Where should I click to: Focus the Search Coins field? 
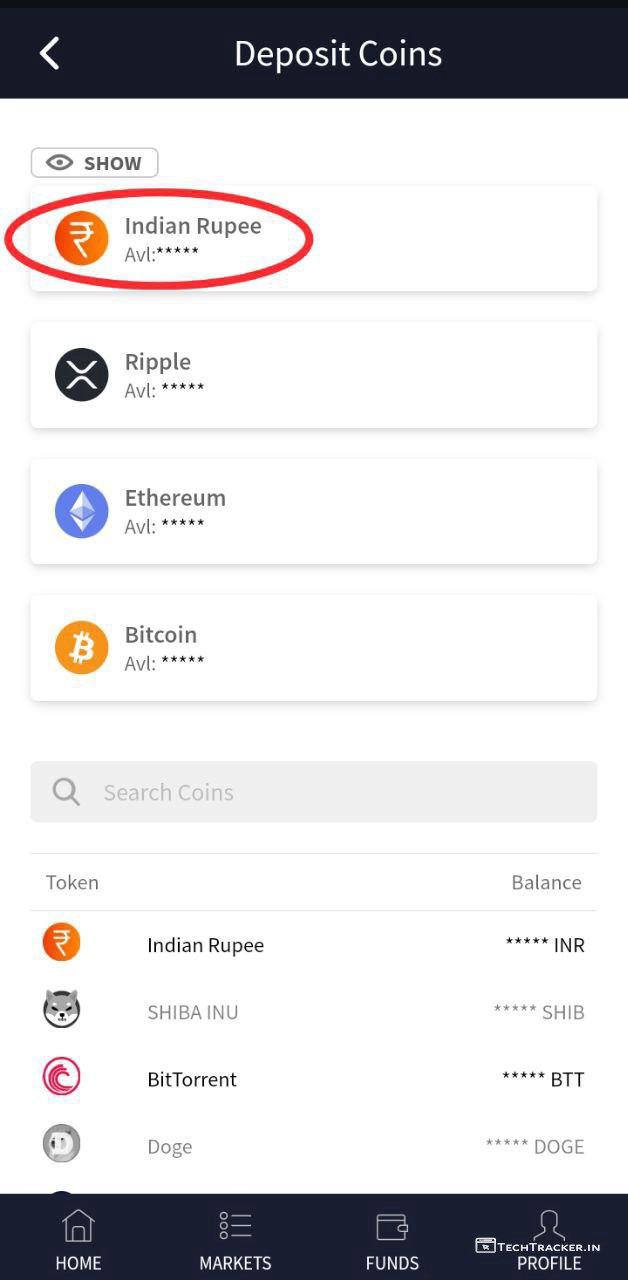(330, 792)
